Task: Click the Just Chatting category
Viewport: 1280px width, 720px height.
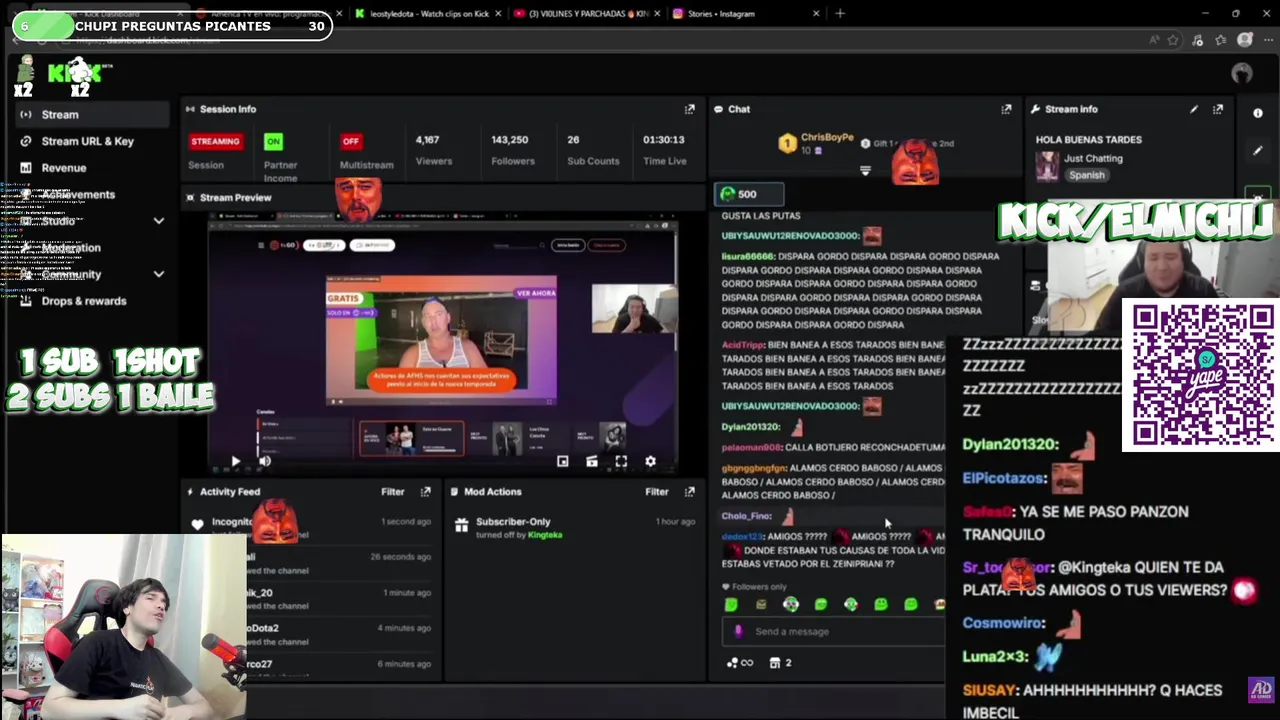Action: [x=1093, y=158]
